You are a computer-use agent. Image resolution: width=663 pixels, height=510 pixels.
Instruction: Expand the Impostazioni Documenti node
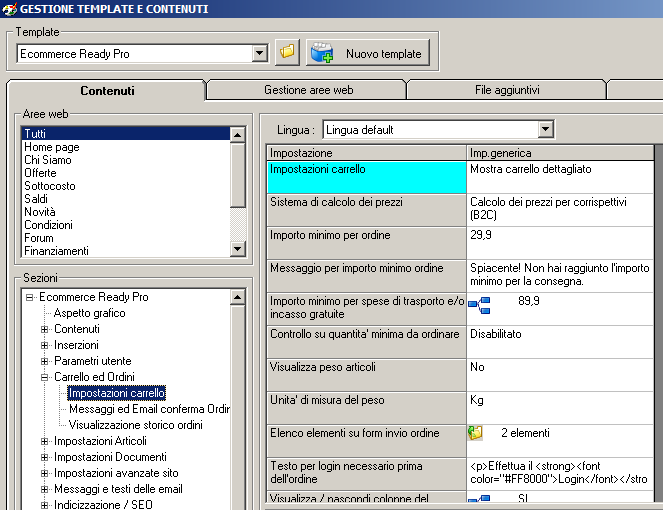[x=44, y=457]
